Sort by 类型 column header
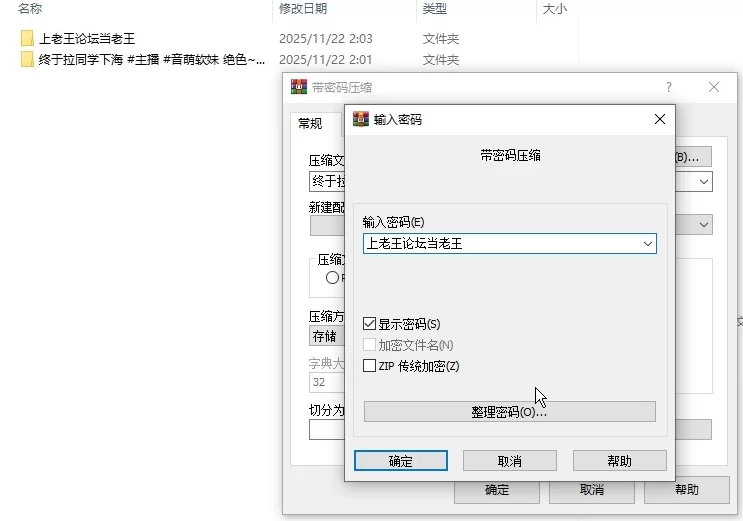Screen dimensions: 743x521 pos(435,9)
